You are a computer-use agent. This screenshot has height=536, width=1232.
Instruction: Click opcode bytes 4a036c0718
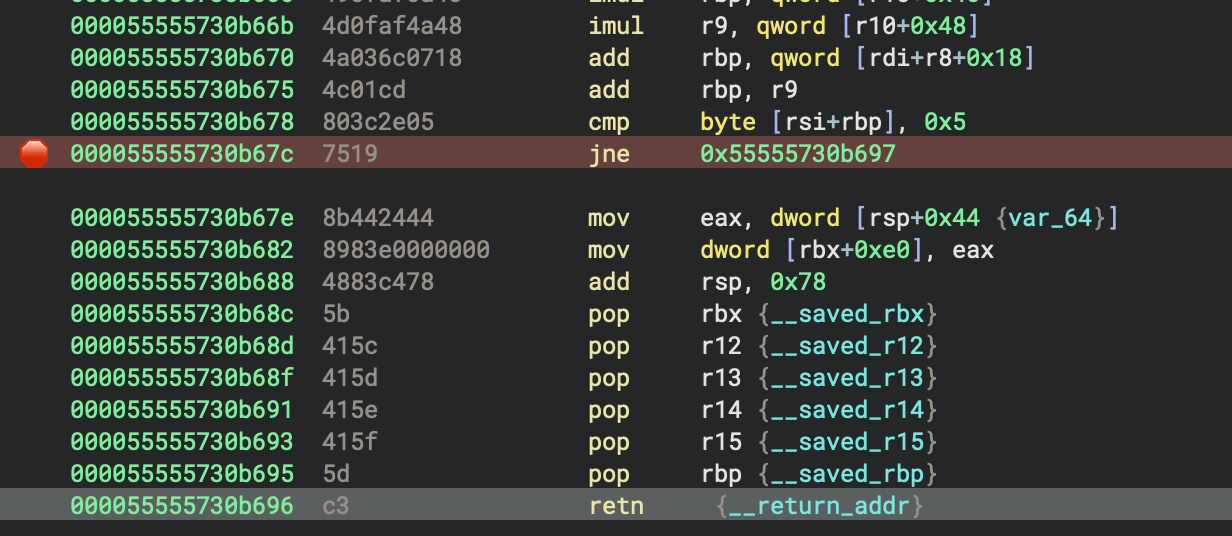[392, 58]
